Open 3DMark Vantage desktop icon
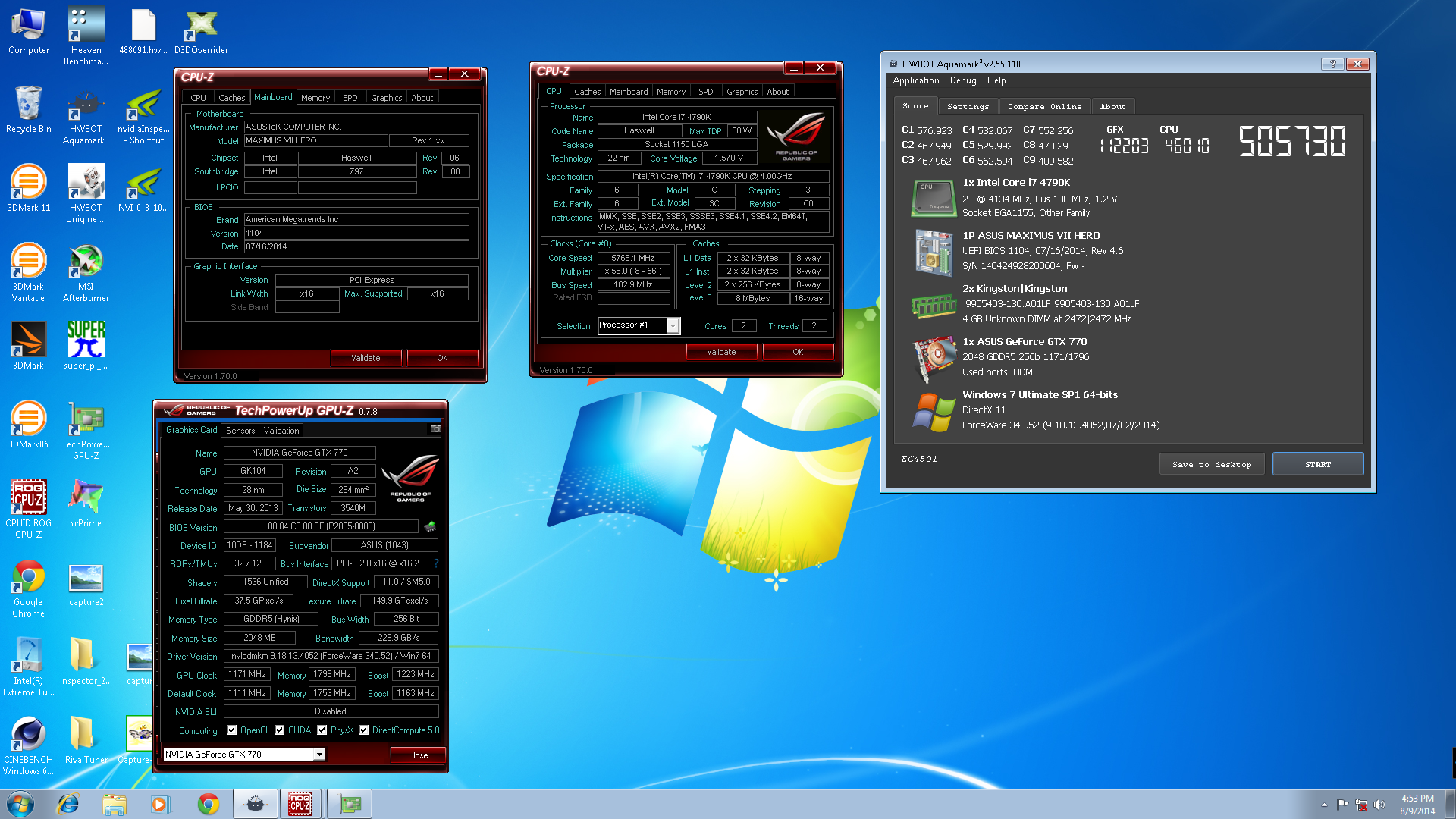Screen dimensions: 1456x819 (x=29, y=273)
